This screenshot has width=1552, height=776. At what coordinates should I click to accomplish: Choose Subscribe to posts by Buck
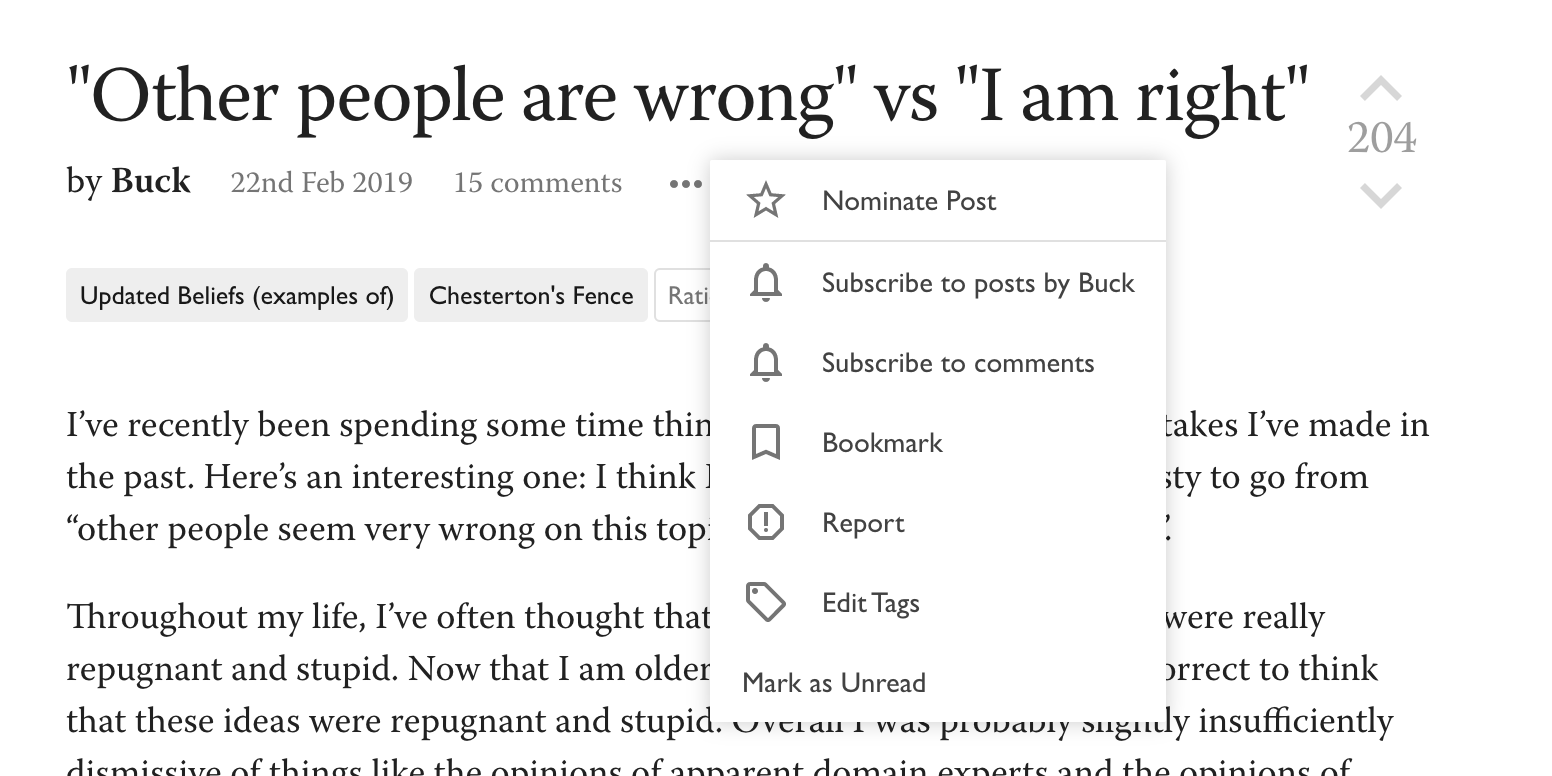pyautogui.click(x=977, y=283)
